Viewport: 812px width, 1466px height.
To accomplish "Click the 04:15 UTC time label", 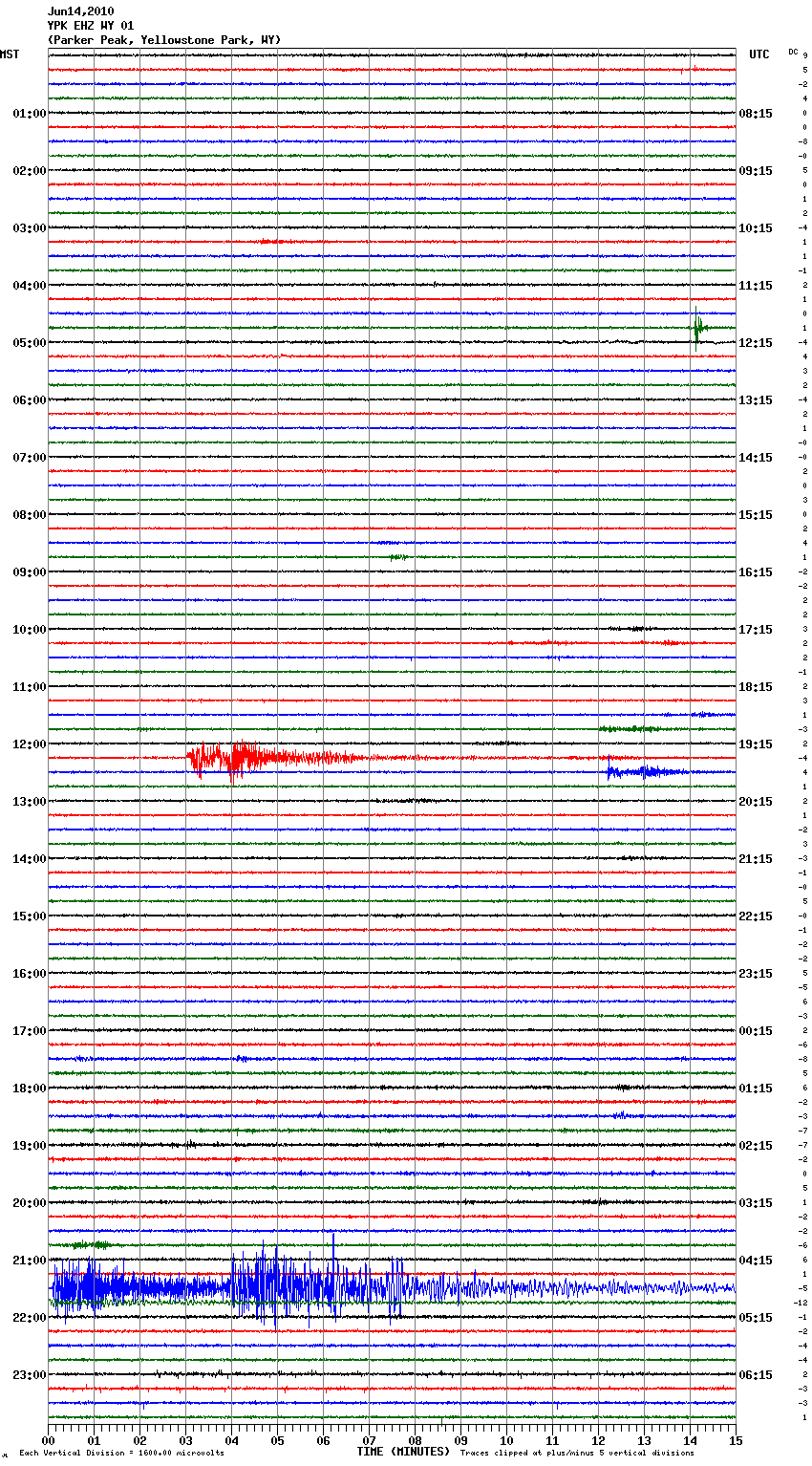I will (x=756, y=1261).
